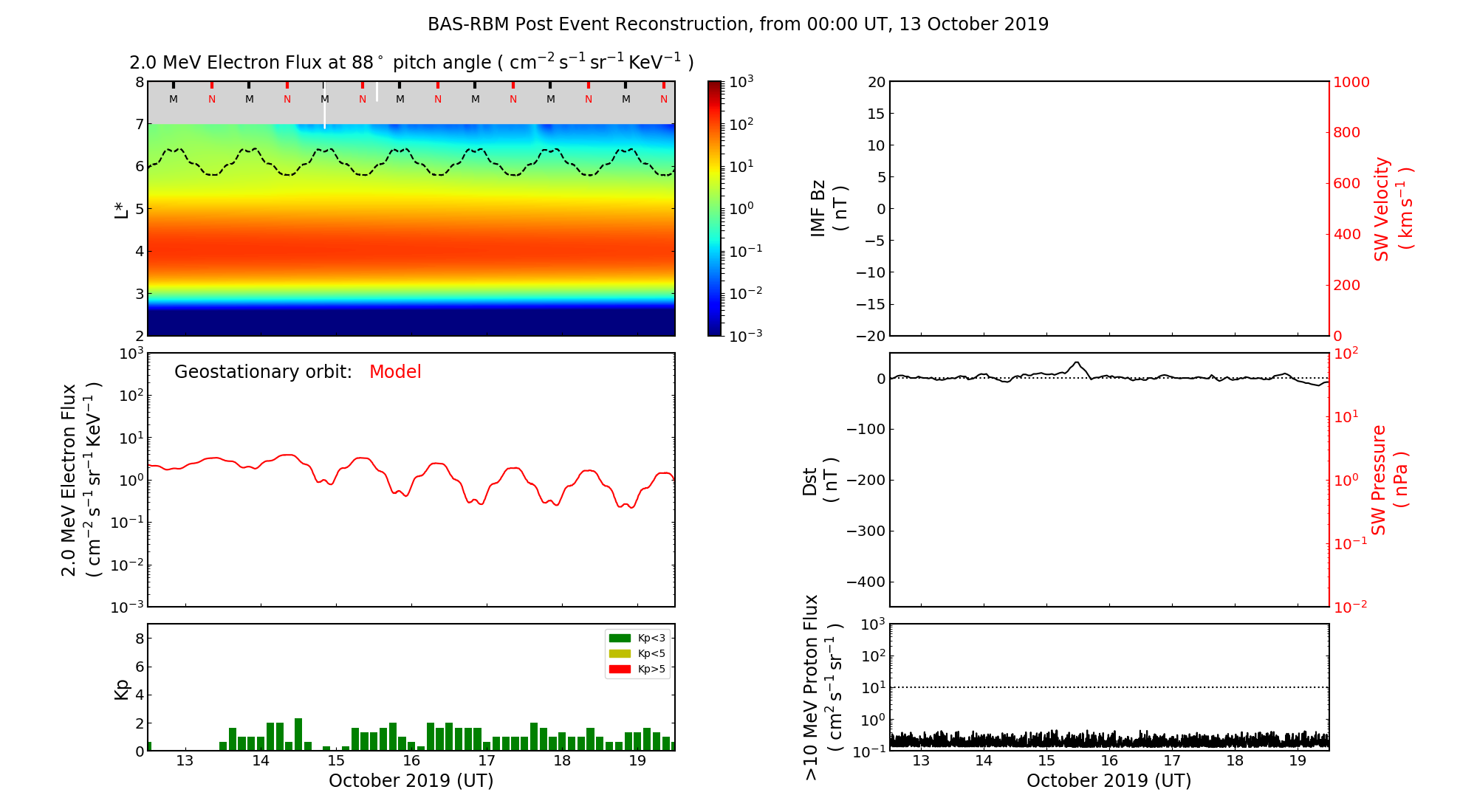Click the flux colorbar beside the heatmap

[714, 208]
